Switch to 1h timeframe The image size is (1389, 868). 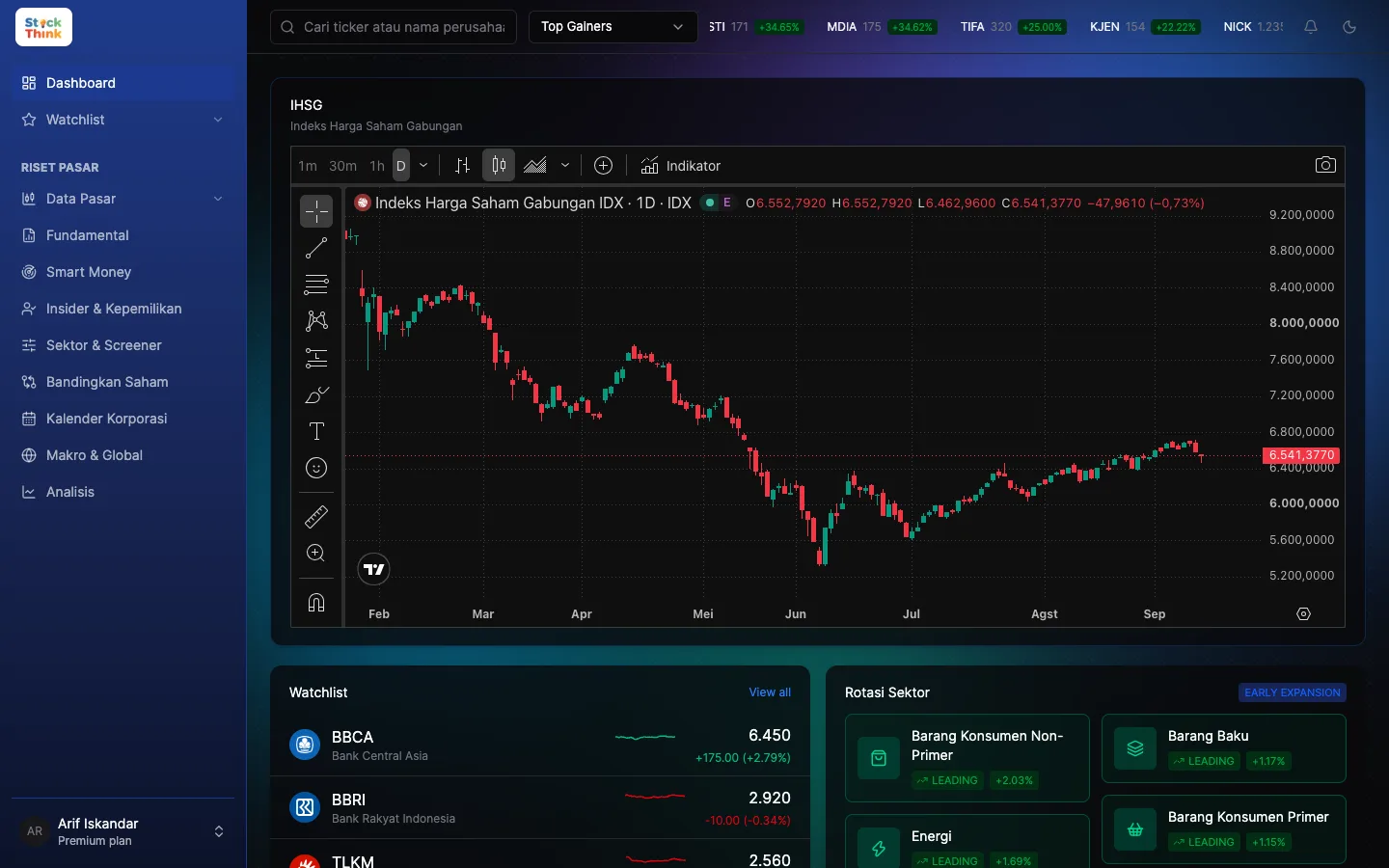pos(377,166)
